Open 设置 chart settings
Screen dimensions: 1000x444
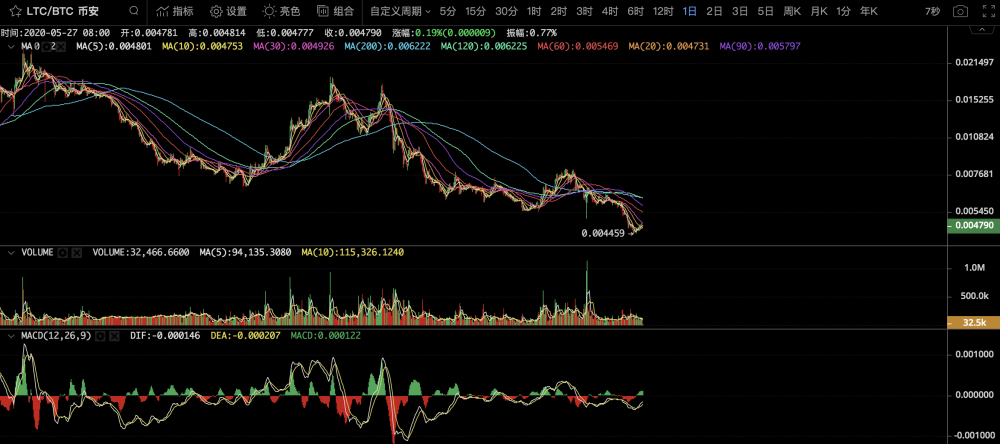click(228, 11)
